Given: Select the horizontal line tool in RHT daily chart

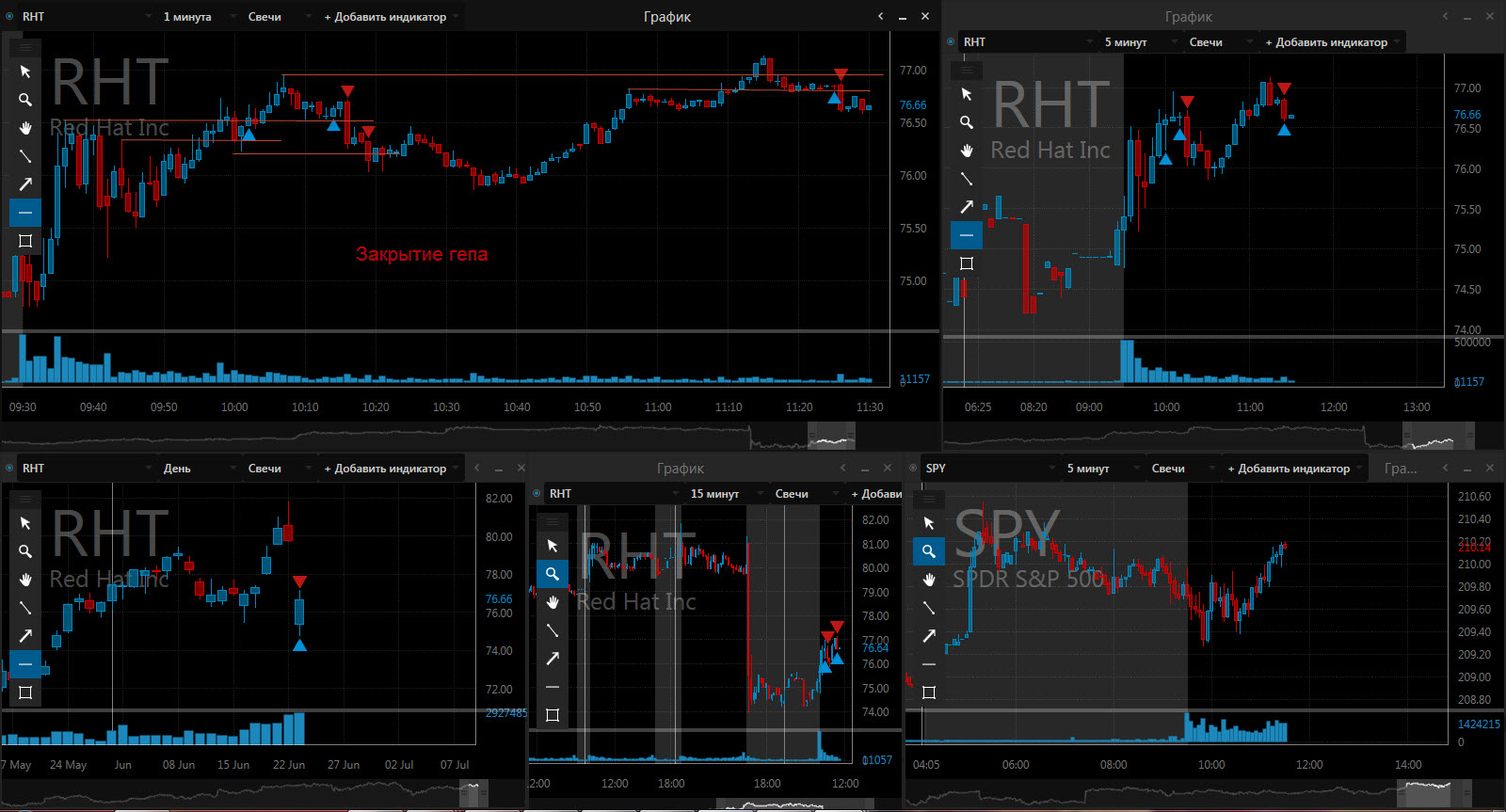Looking at the screenshot, I should pos(25,664).
